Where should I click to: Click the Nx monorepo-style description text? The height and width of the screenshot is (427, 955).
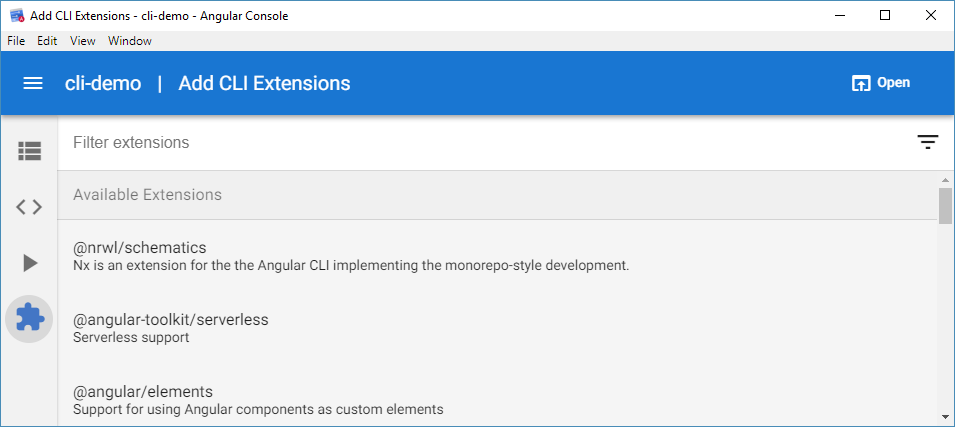pyautogui.click(x=351, y=266)
